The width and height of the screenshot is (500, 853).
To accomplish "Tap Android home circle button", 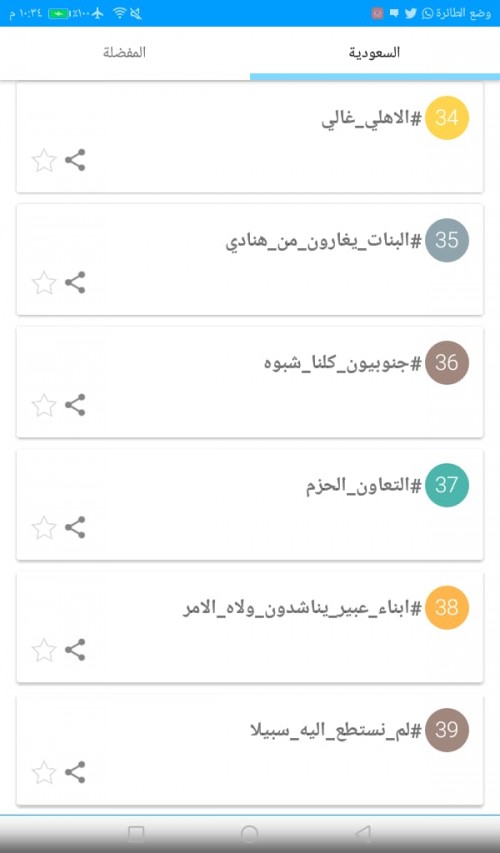I will click(249, 833).
